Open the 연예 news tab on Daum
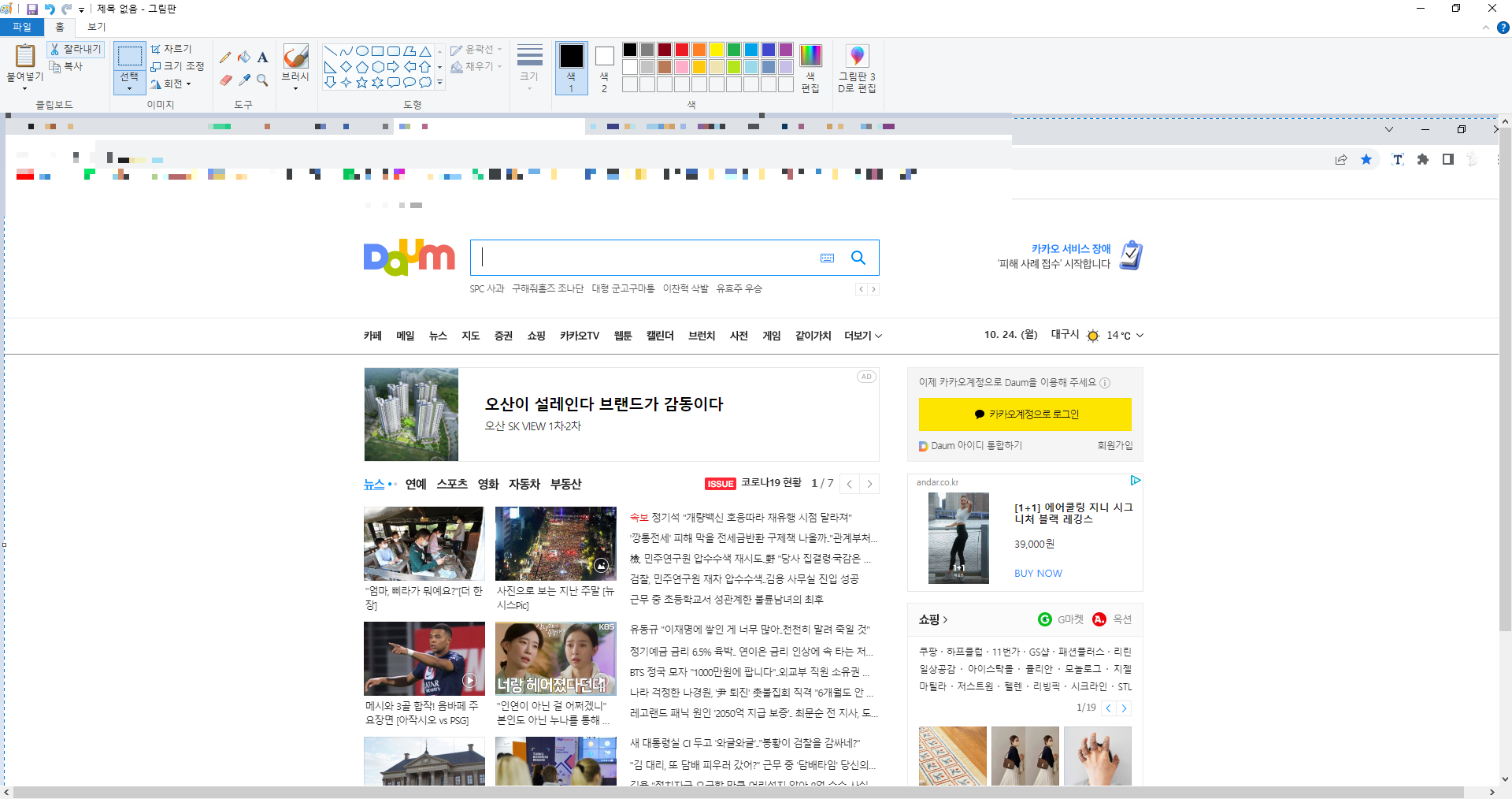The height and width of the screenshot is (799, 1512). (x=416, y=484)
